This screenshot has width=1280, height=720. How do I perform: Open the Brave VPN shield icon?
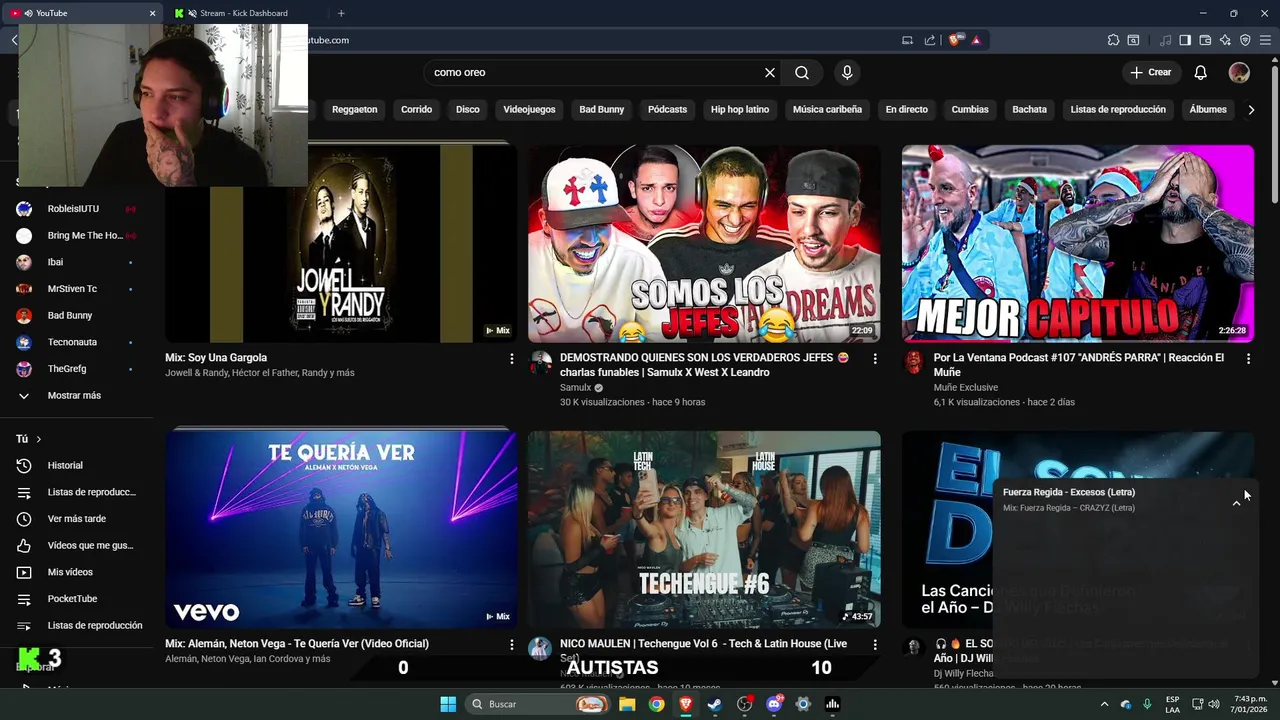point(1245,40)
